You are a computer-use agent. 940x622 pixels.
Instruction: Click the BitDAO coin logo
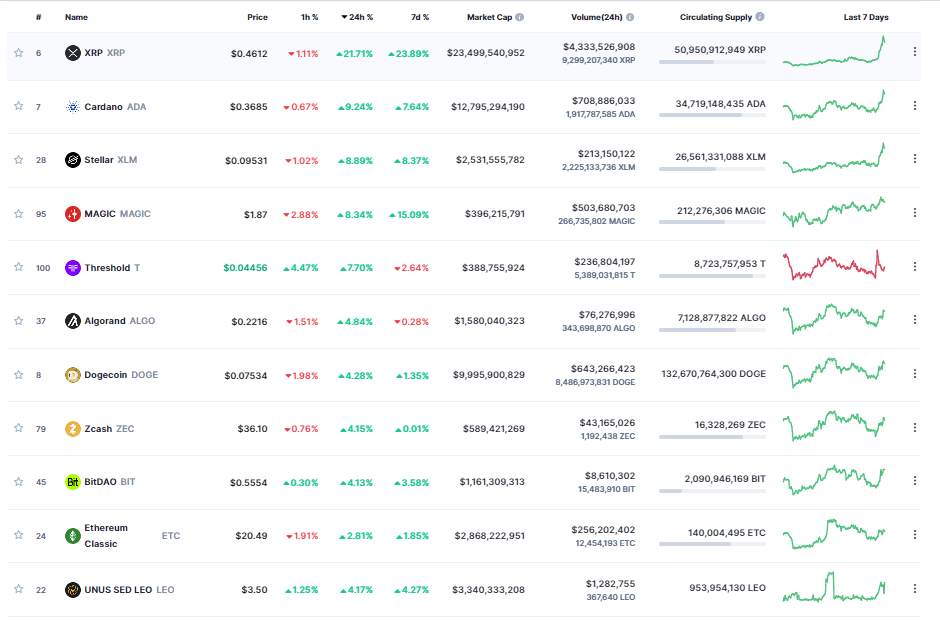click(x=73, y=482)
